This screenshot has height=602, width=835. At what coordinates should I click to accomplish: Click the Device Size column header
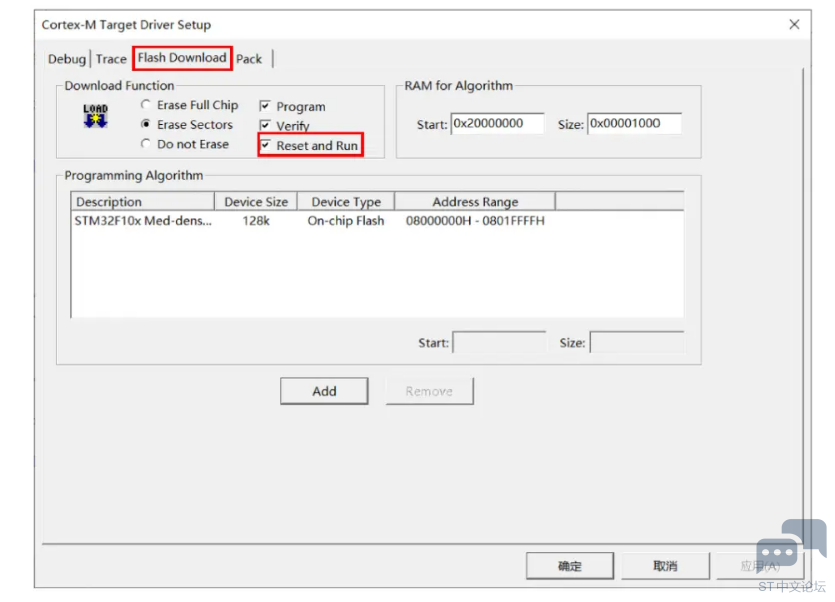256,202
